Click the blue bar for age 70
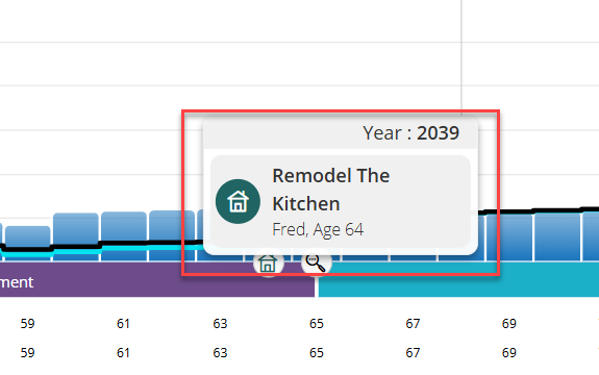 coord(557,236)
